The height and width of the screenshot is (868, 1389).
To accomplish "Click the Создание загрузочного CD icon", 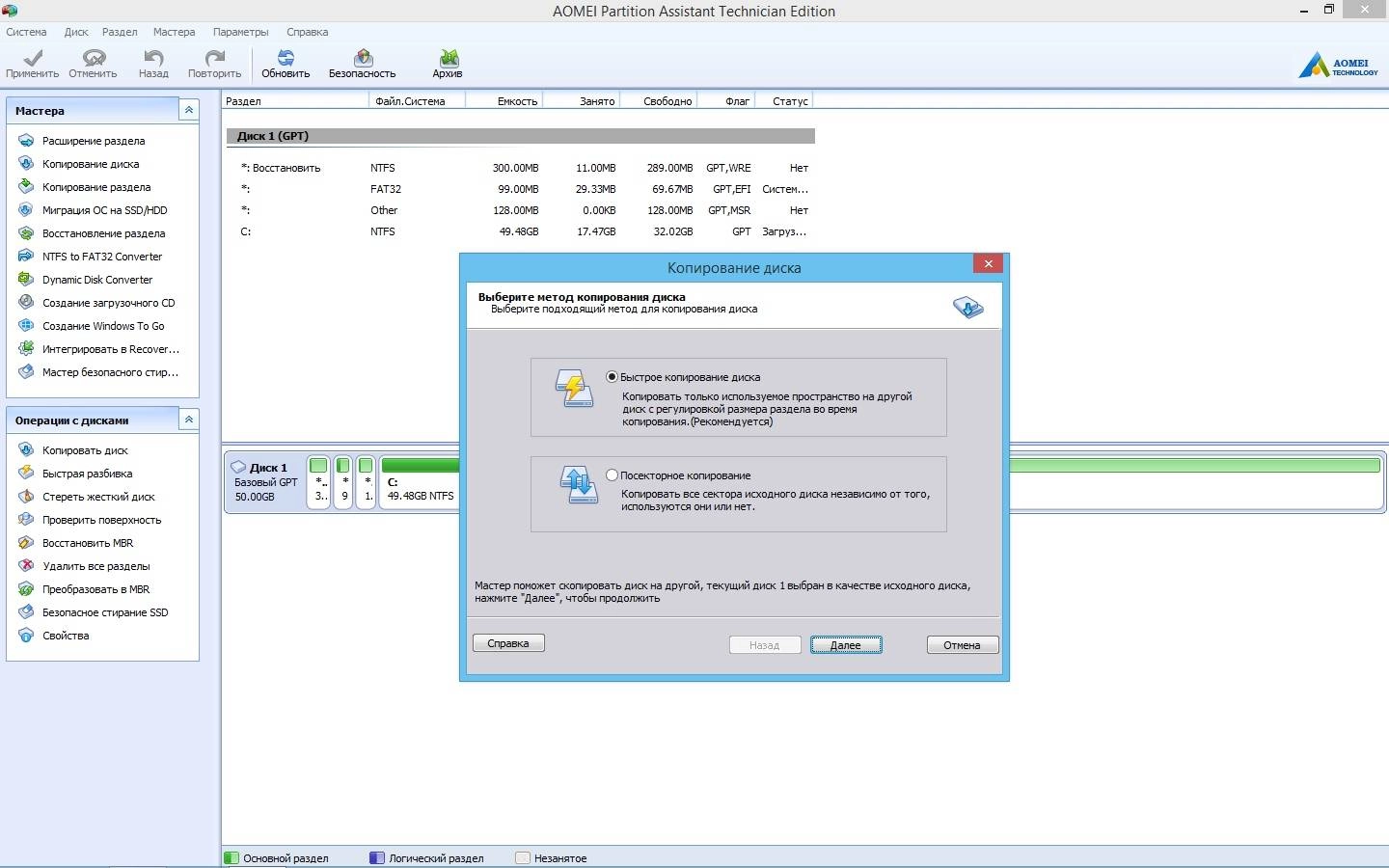I will tap(26, 303).
